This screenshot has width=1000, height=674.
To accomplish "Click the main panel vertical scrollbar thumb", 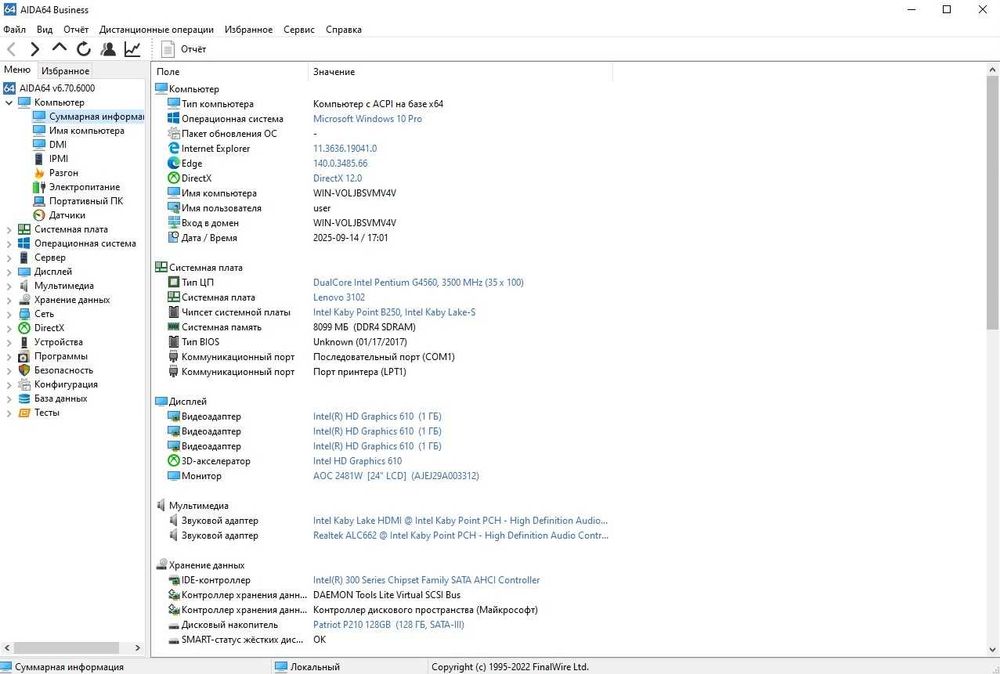I will click(993, 203).
